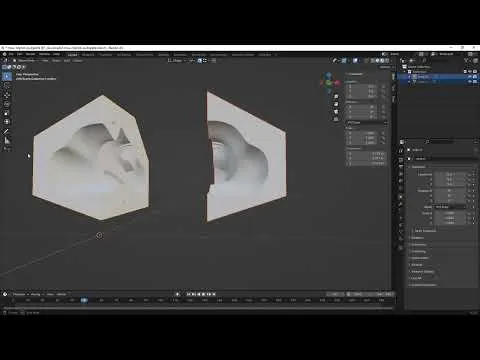This screenshot has height=360, width=480.
Task: Select the Measure tool icon
Action: point(7,140)
